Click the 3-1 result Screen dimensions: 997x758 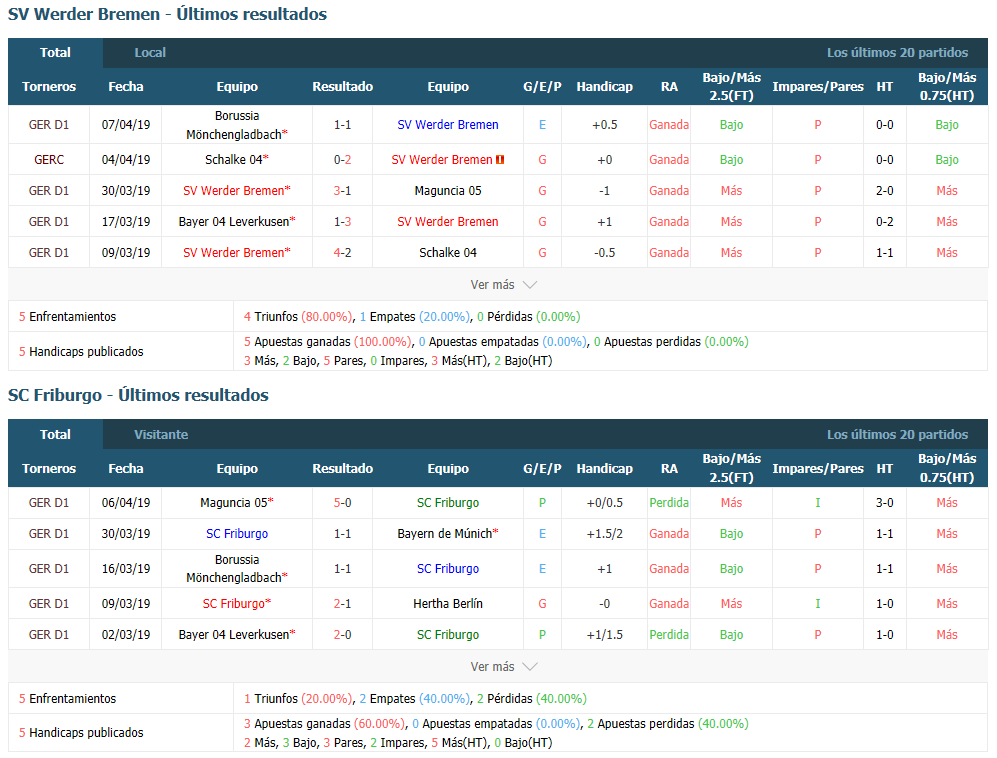[x=342, y=191]
